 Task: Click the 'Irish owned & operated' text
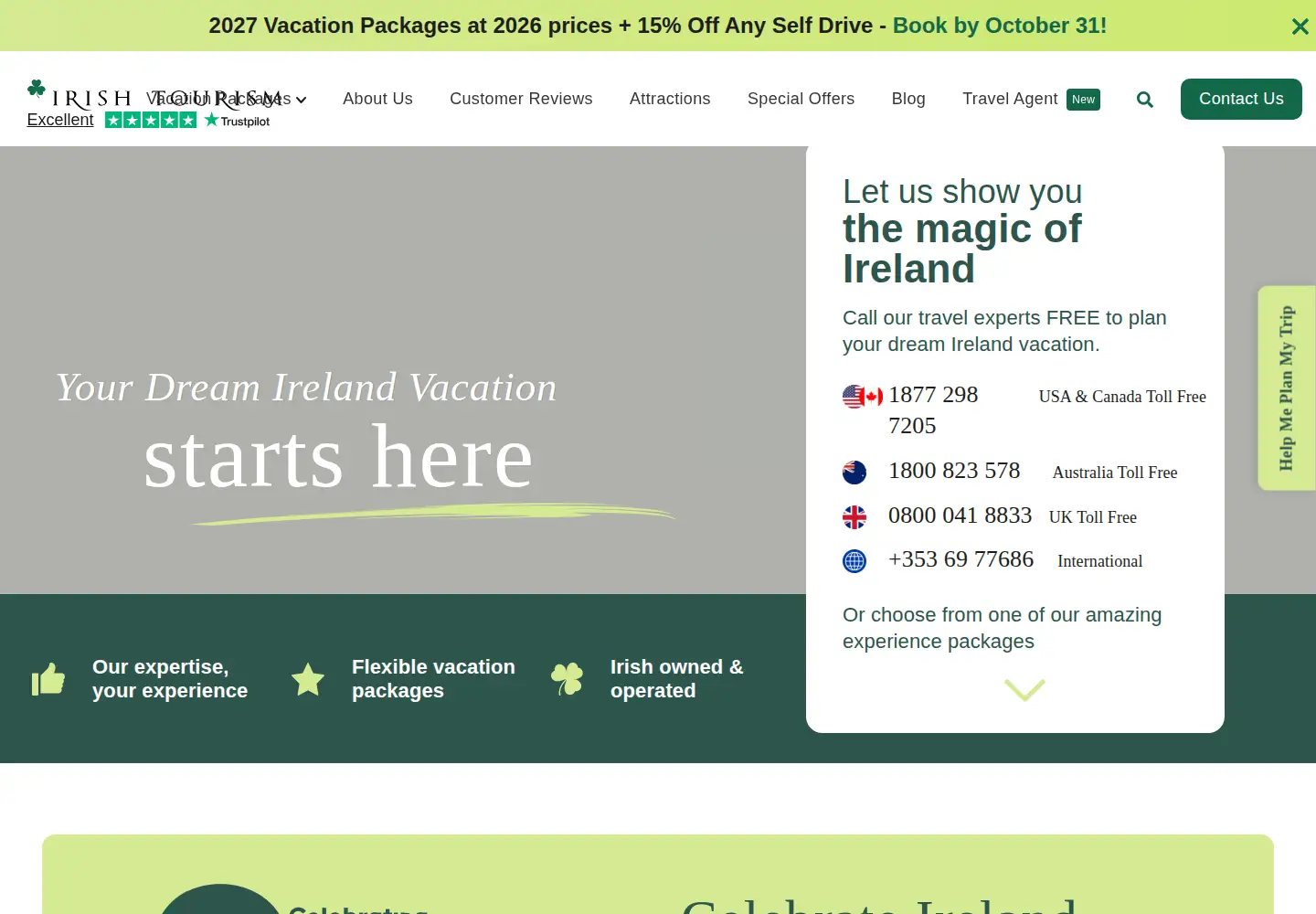[676, 679]
